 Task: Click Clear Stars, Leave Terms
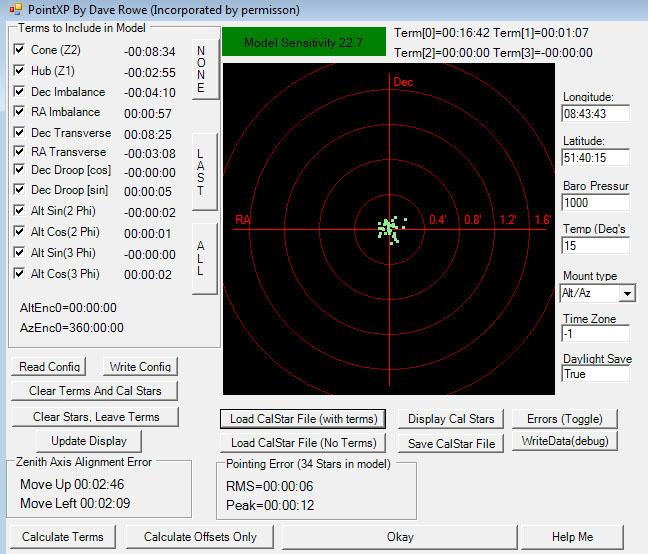[x=95, y=417]
